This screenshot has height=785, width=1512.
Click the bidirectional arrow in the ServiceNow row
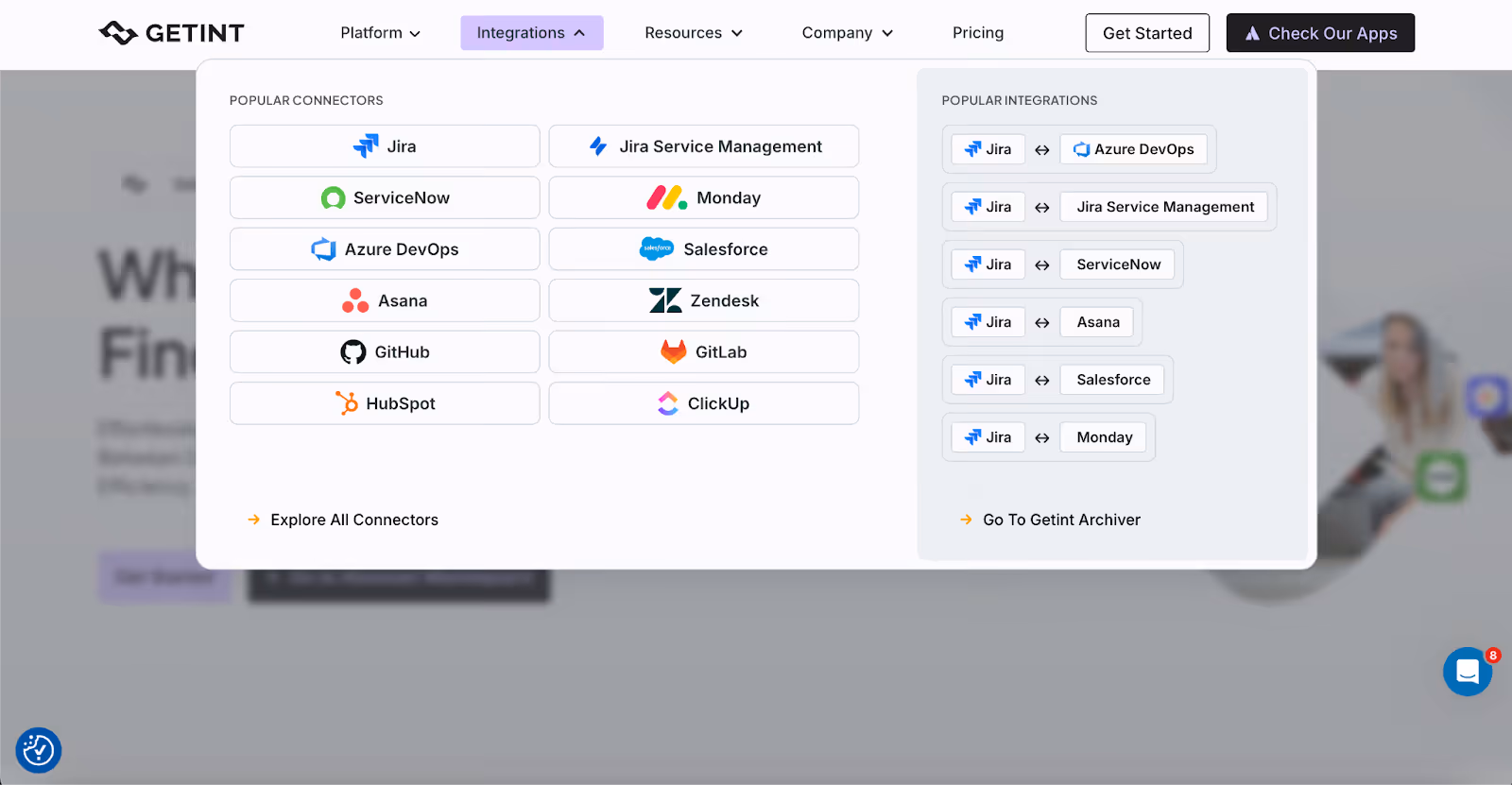[1042, 265]
